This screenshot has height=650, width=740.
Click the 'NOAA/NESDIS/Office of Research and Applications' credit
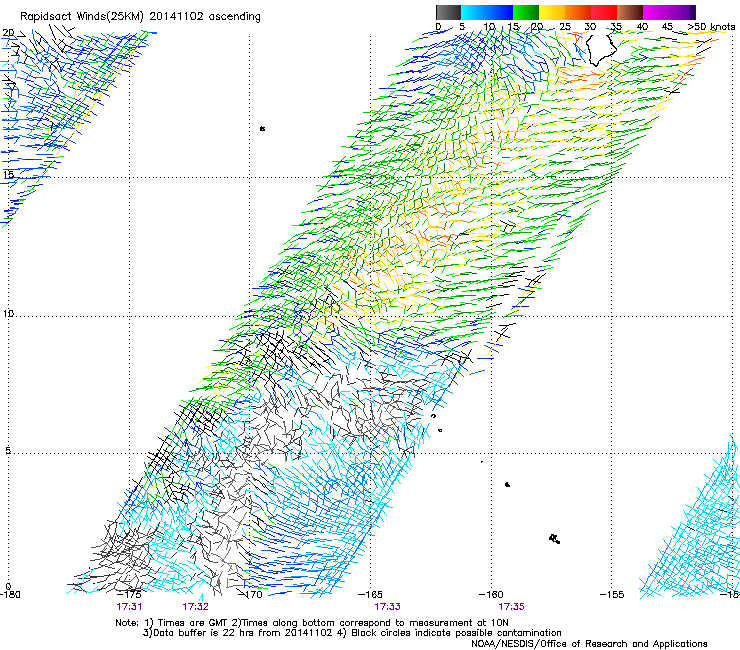pos(589,644)
